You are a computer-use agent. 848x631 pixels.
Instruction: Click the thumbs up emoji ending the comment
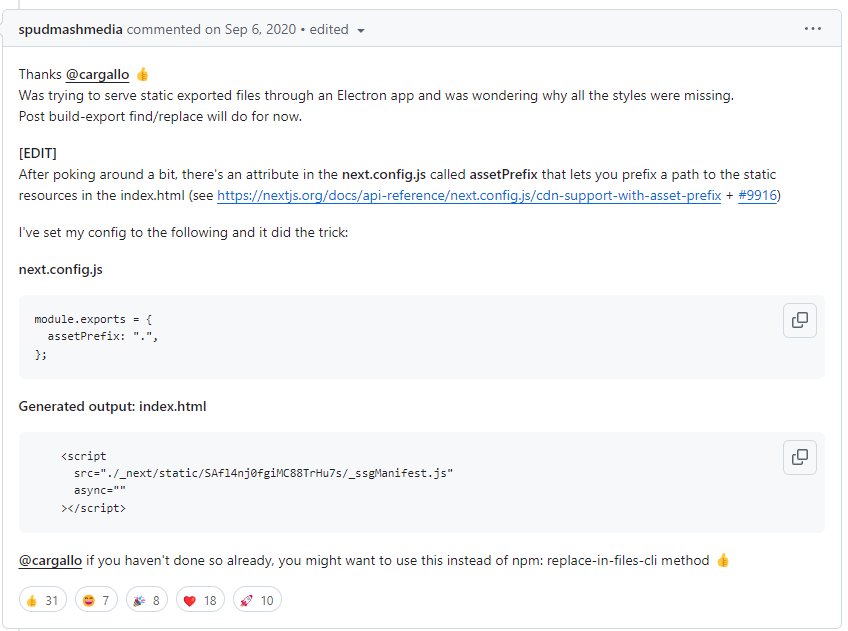(x=723, y=561)
